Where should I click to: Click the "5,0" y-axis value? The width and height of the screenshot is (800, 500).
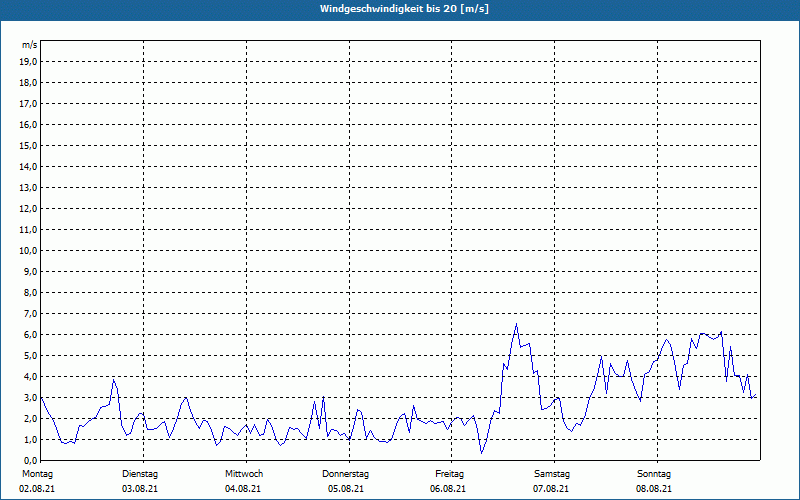click(31, 356)
